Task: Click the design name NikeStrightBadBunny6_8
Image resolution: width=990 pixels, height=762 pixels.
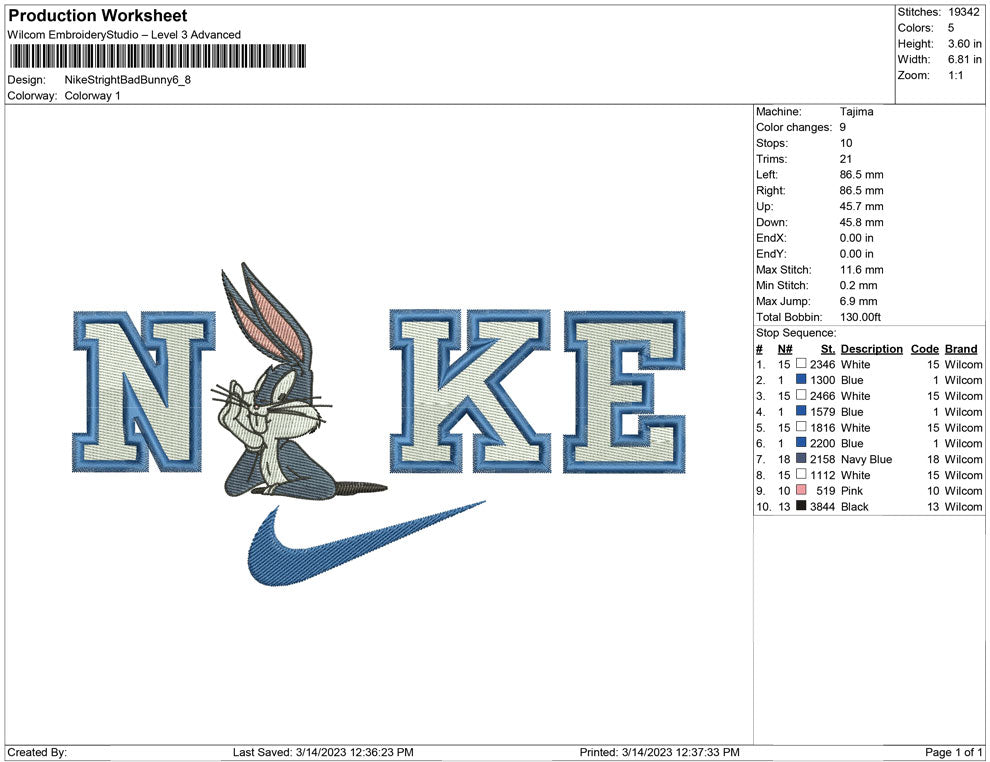Action: coord(128,80)
